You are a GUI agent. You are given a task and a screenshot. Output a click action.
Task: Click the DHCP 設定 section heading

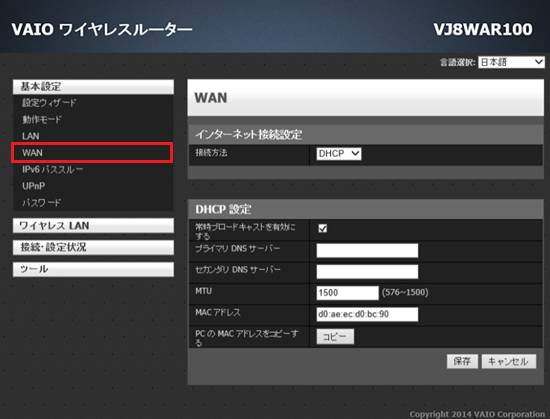[x=223, y=209]
